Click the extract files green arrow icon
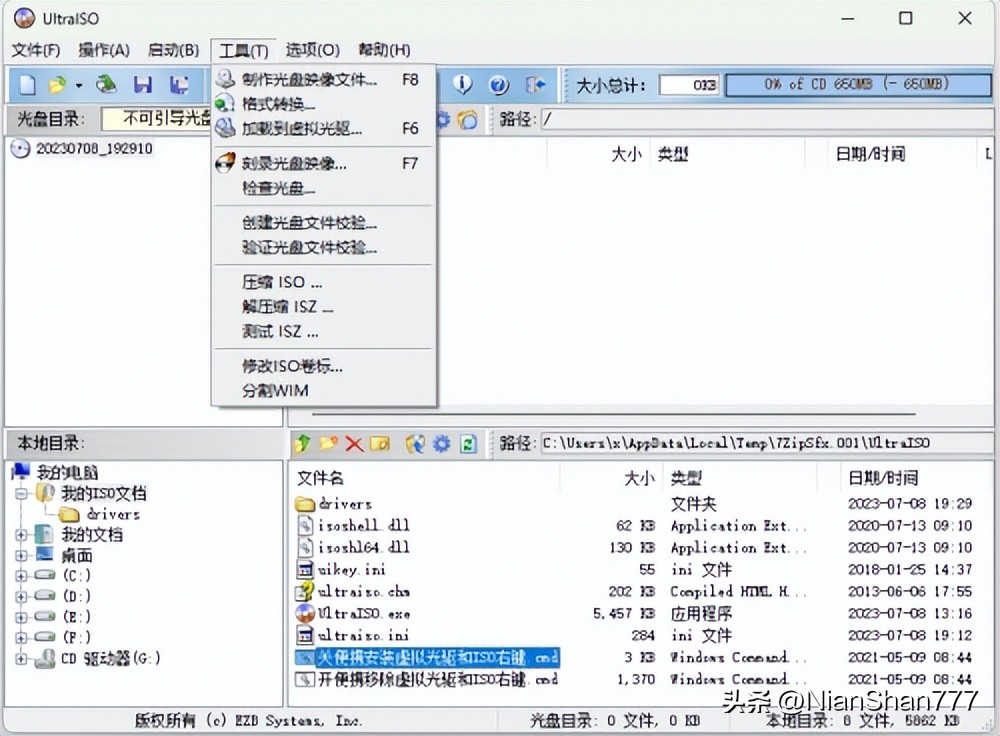Image resolution: width=1000 pixels, height=736 pixels. point(302,443)
